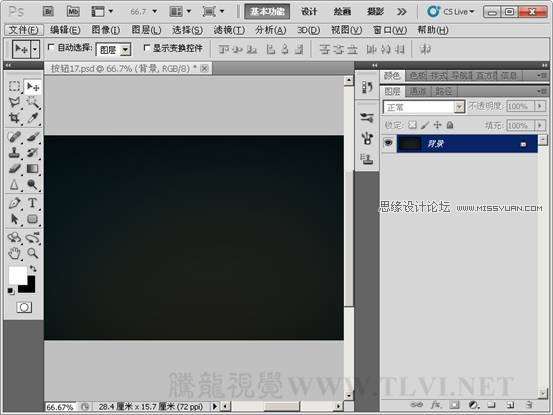Open the 滤镜(T) menu
This screenshot has width=553, height=415.
pos(229,30)
